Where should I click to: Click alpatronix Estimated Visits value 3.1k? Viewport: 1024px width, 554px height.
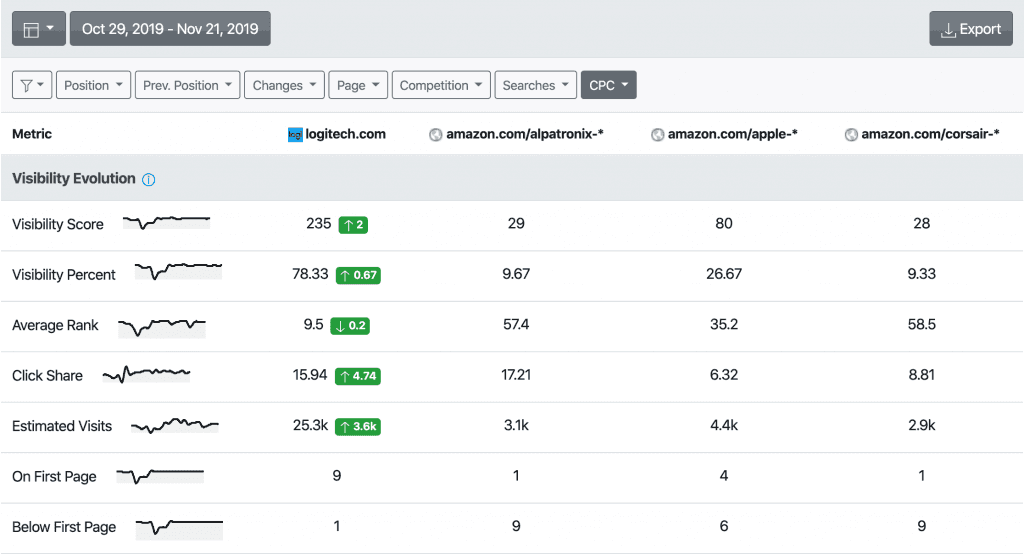(x=516, y=425)
